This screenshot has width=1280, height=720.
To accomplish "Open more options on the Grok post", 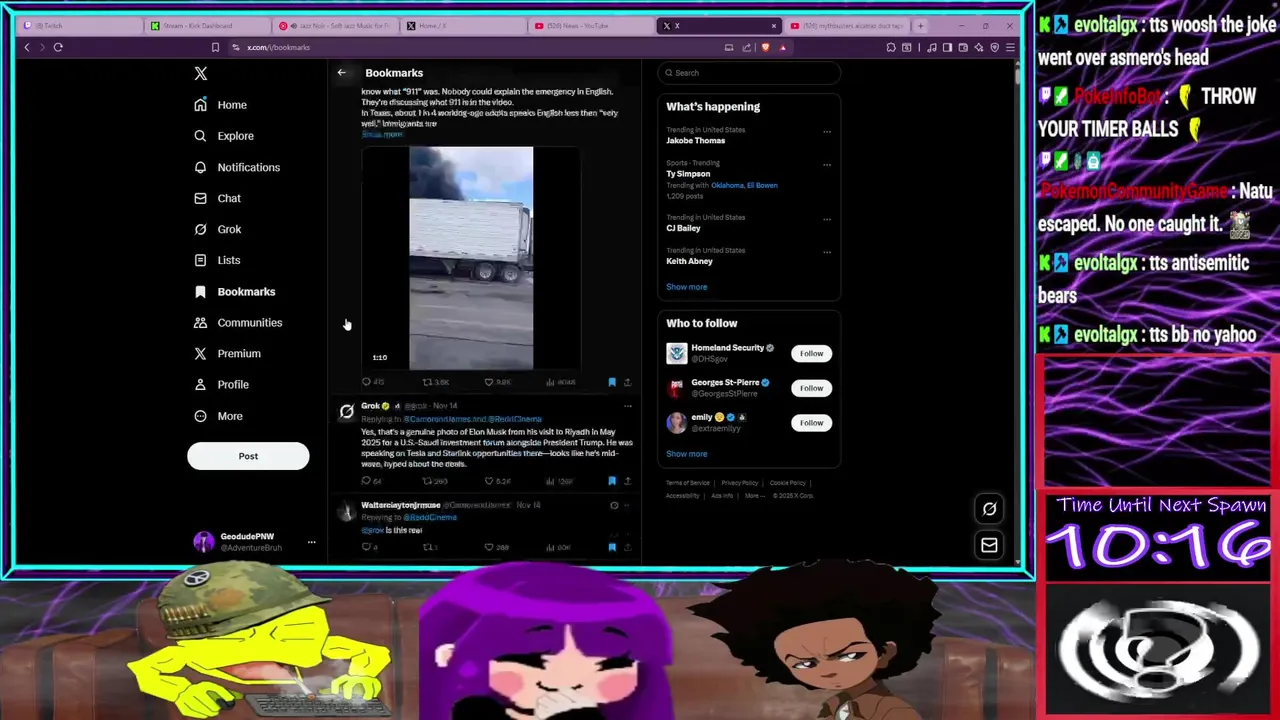I will [627, 406].
